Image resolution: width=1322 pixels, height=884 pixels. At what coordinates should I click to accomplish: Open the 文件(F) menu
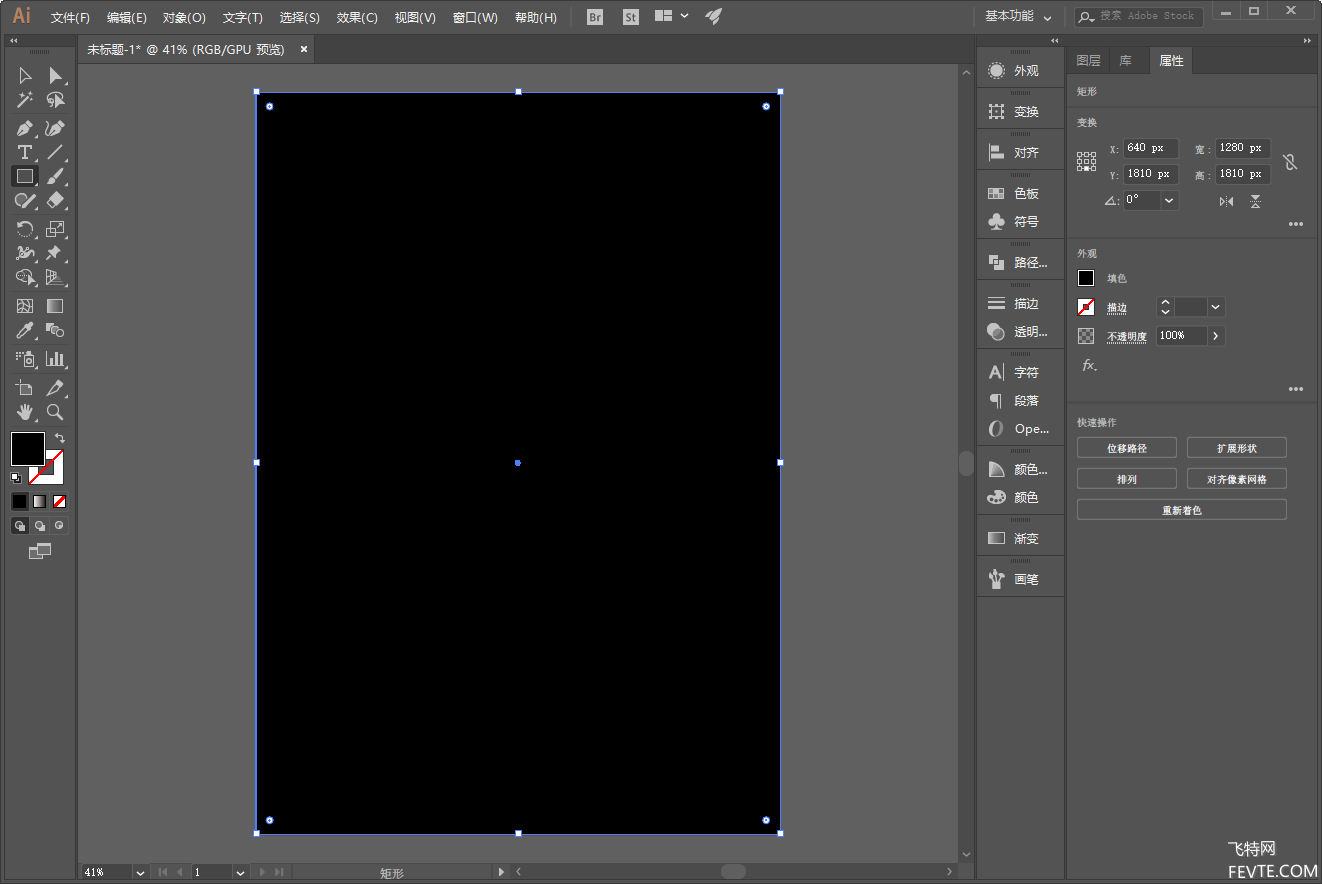(70, 18)
